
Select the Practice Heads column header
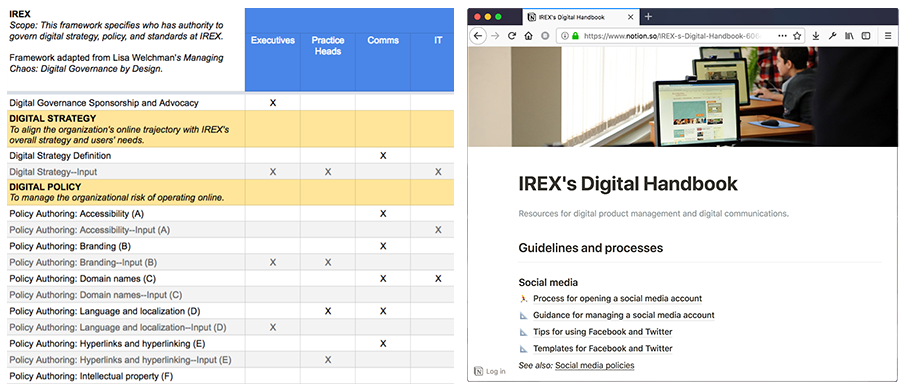[x=327, y=46]
